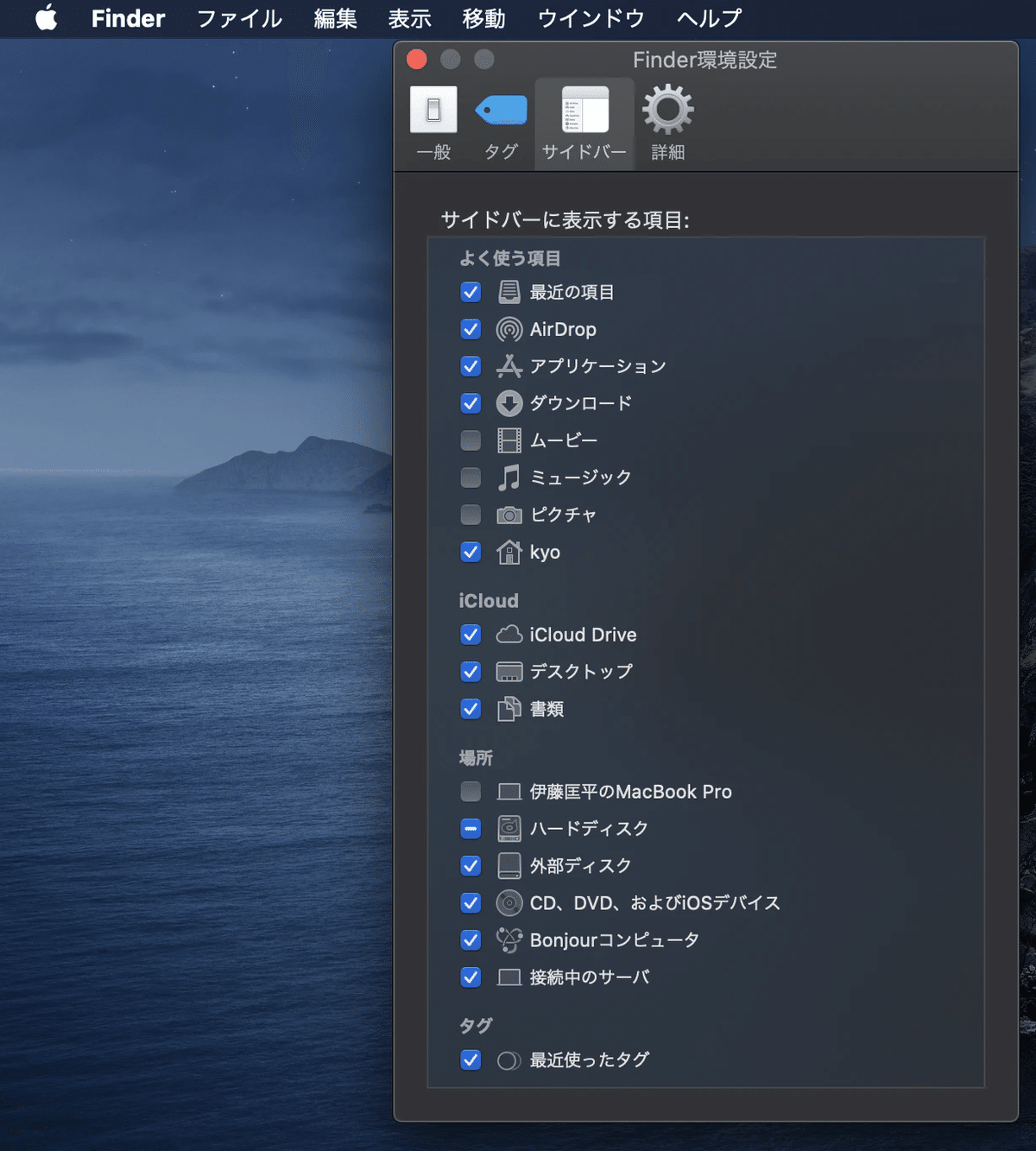Uncheck the AirDrop checkbox

coord(471,329)
